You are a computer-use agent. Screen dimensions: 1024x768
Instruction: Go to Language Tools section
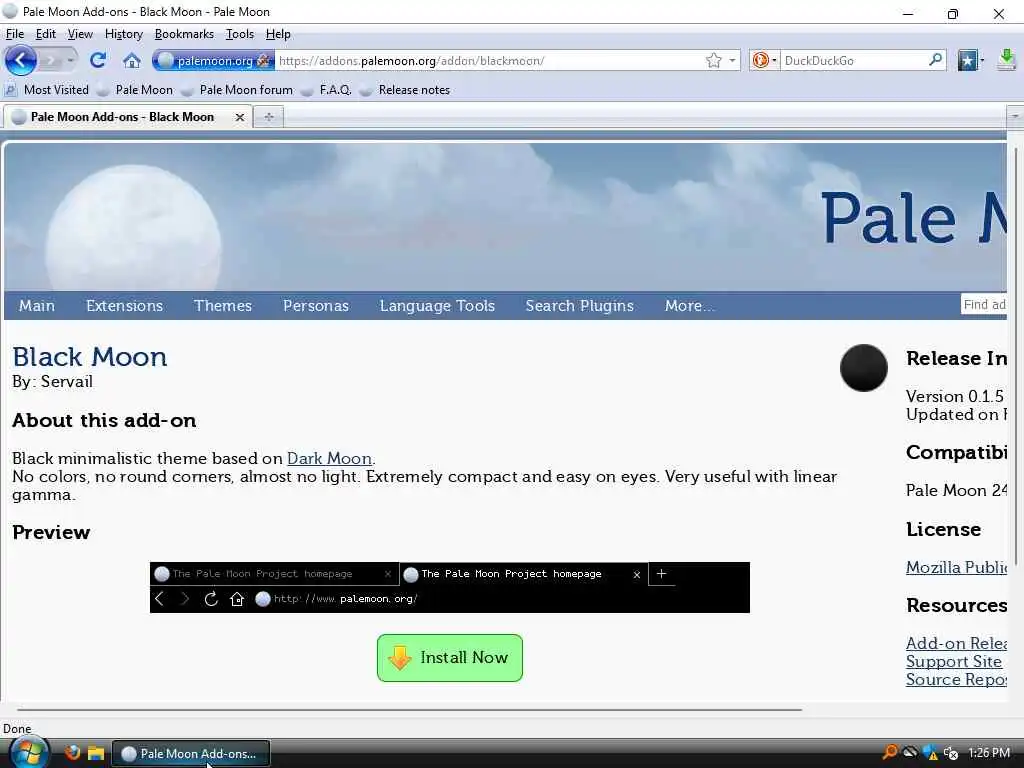(x=437, y=306)
